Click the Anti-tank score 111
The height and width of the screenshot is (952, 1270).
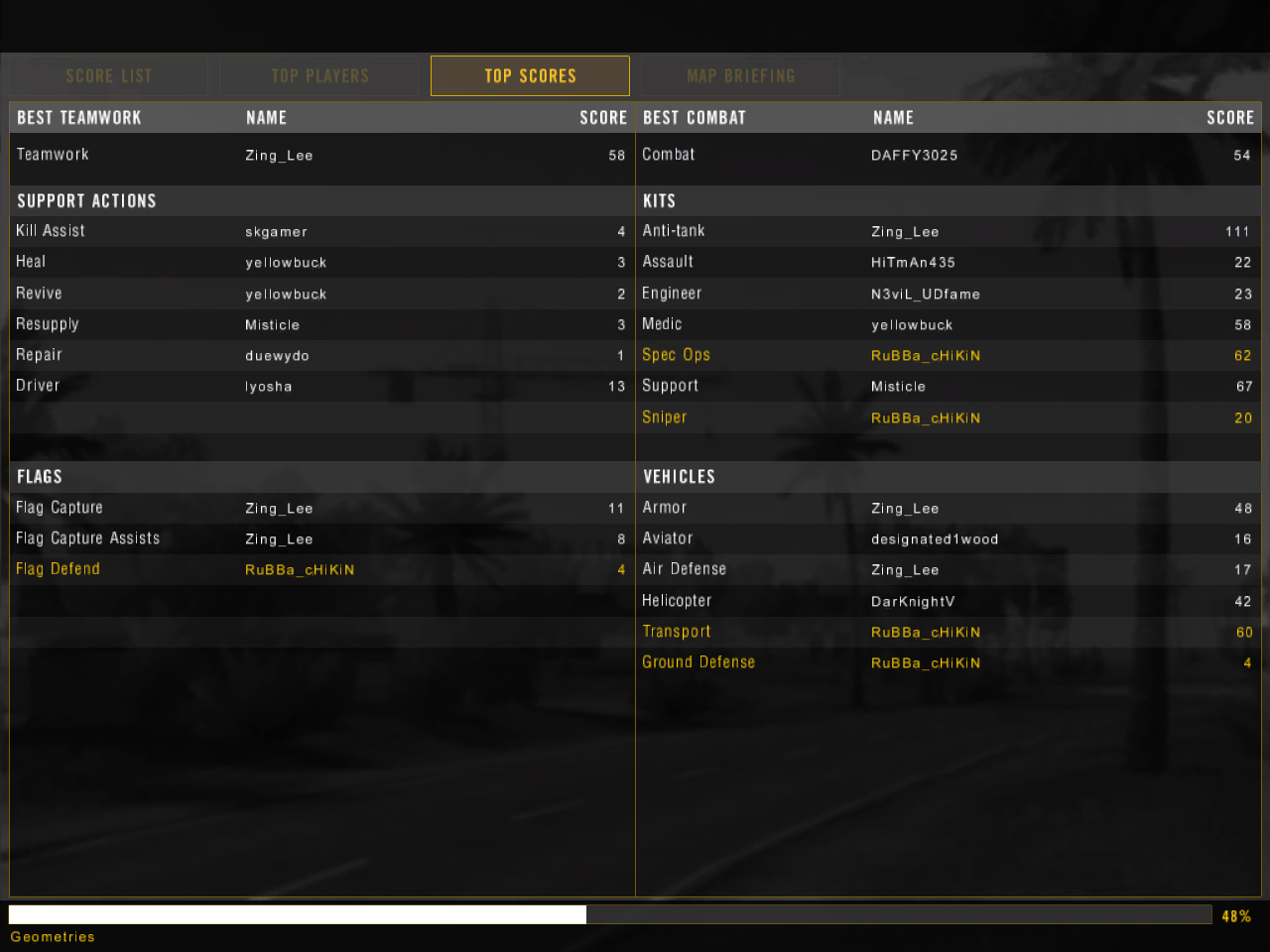tap(1236, 232)
